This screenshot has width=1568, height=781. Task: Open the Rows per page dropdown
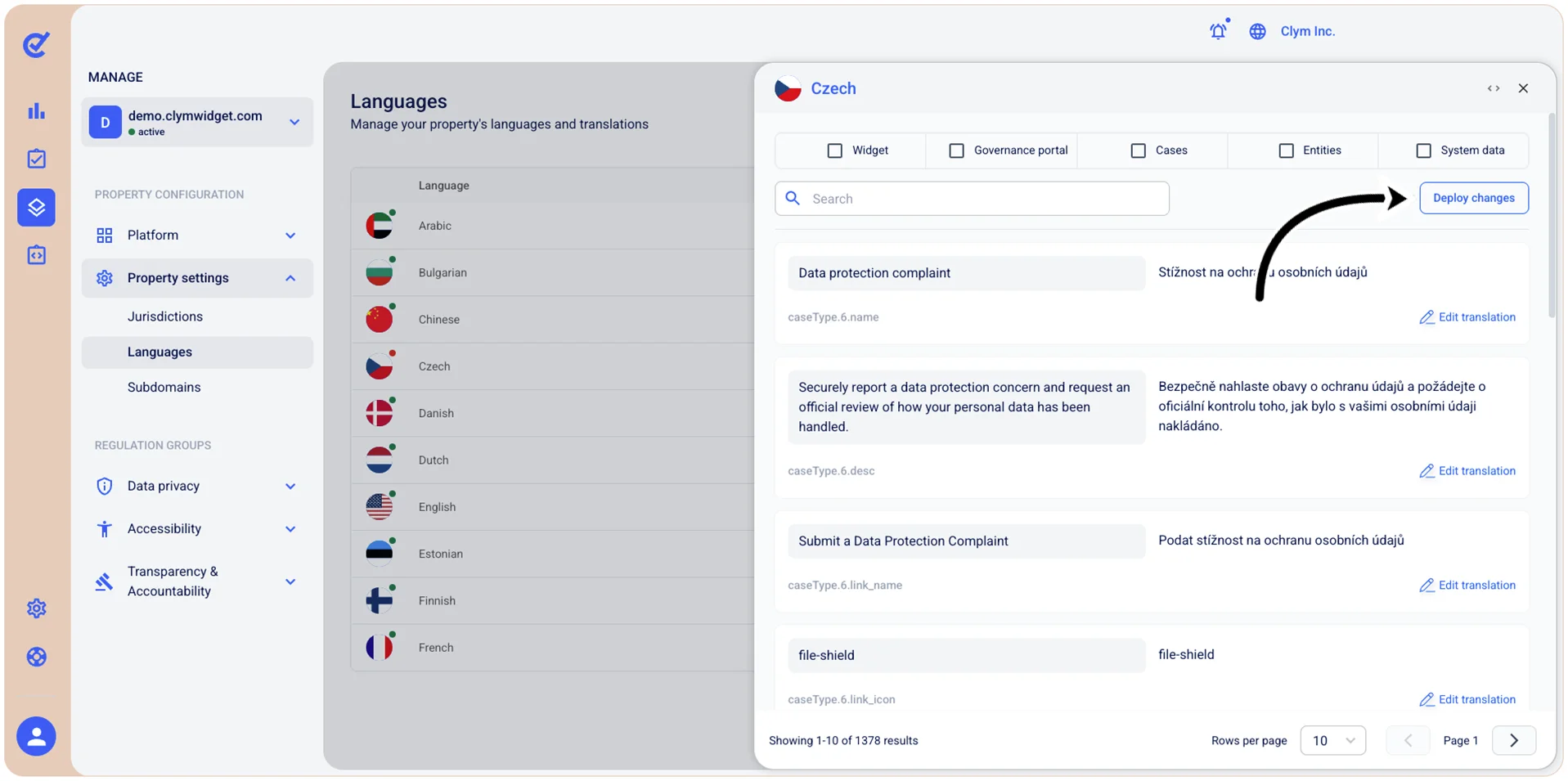click(x=1332, y=740)
